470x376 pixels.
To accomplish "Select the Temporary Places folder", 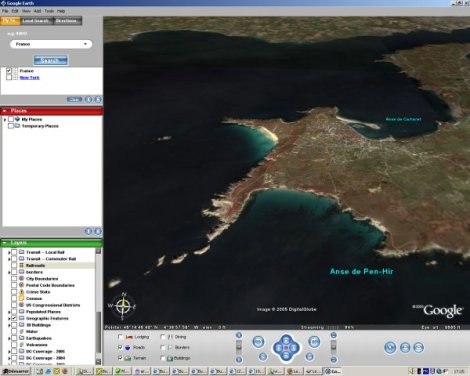I will coord(40,126).
